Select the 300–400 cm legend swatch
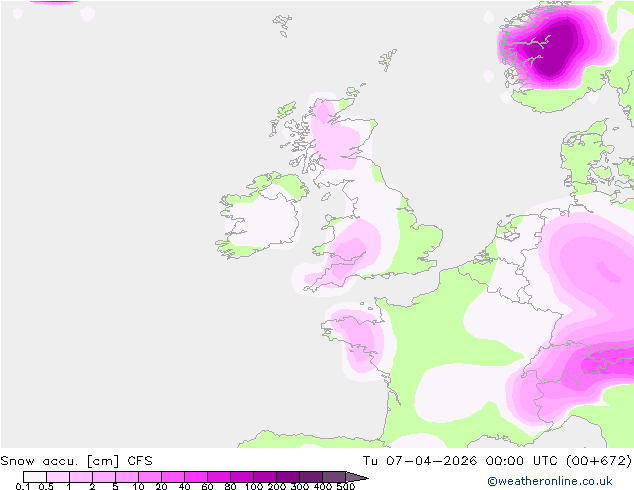Image resolution: width=634 pixels, height=490 pixels. pos(311,477)
